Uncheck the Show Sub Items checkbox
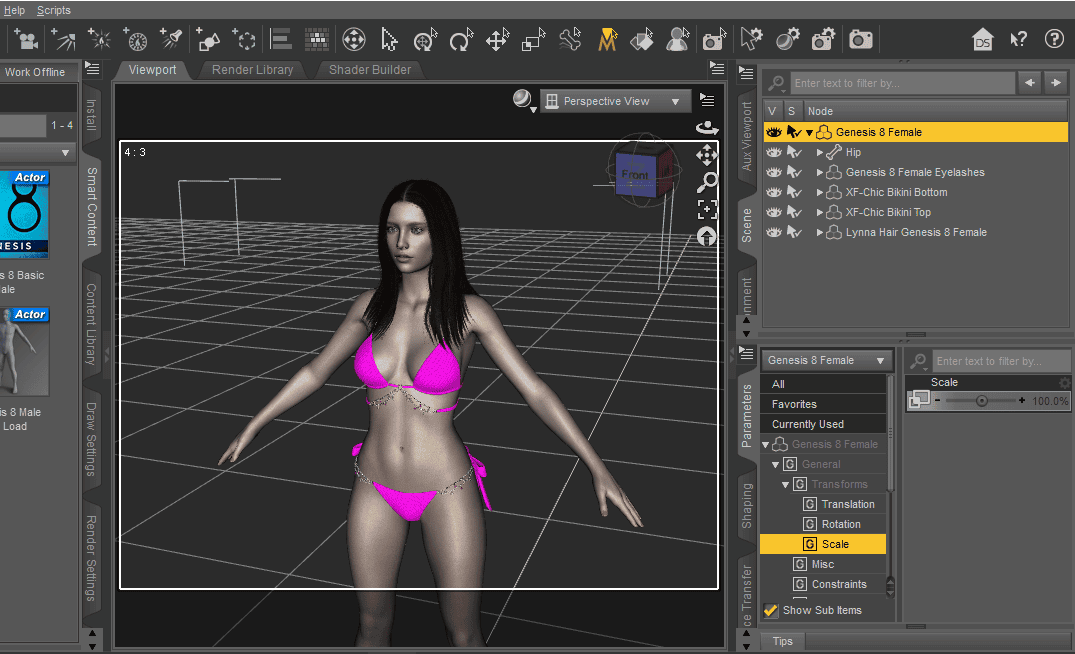The image size is (1075, 654). click(770, 610)
